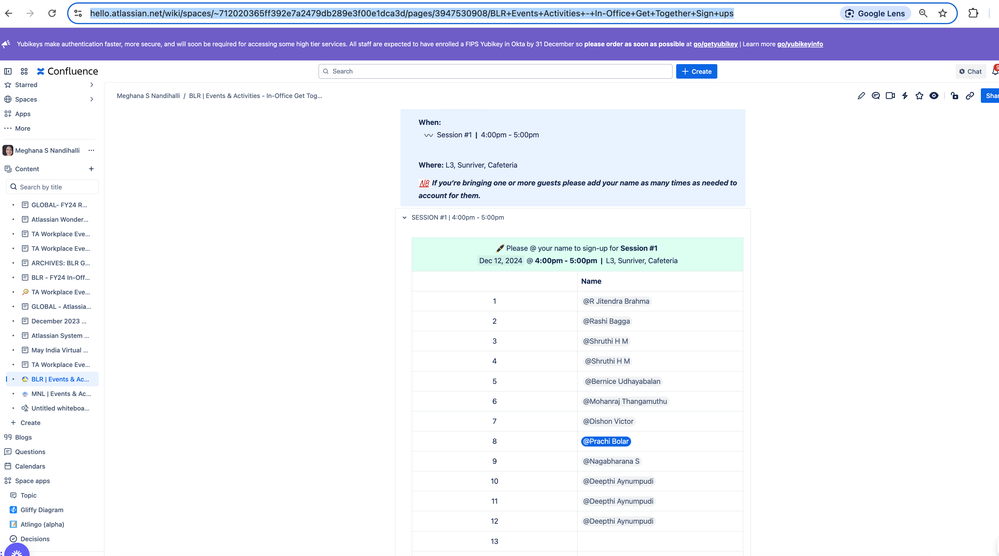
Task: Open Calendars in sidebar
Action: point(30,467)
